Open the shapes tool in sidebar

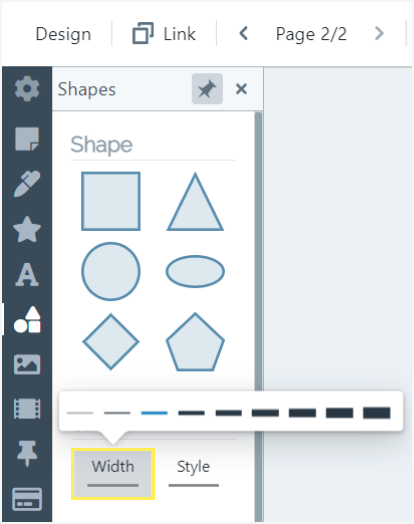pos(27,320)
